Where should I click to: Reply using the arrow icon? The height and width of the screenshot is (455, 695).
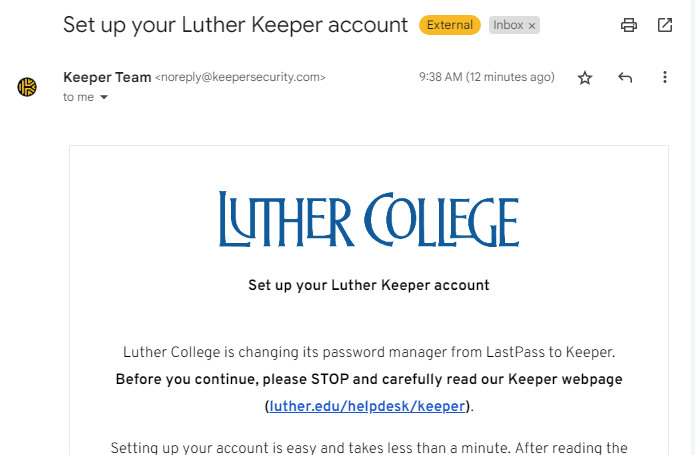tap(625, 78)
